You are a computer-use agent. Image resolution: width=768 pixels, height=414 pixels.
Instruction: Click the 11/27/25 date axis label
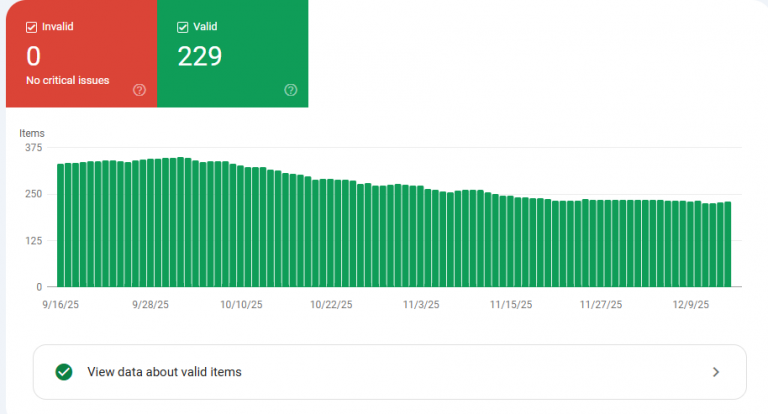[601, 305]
